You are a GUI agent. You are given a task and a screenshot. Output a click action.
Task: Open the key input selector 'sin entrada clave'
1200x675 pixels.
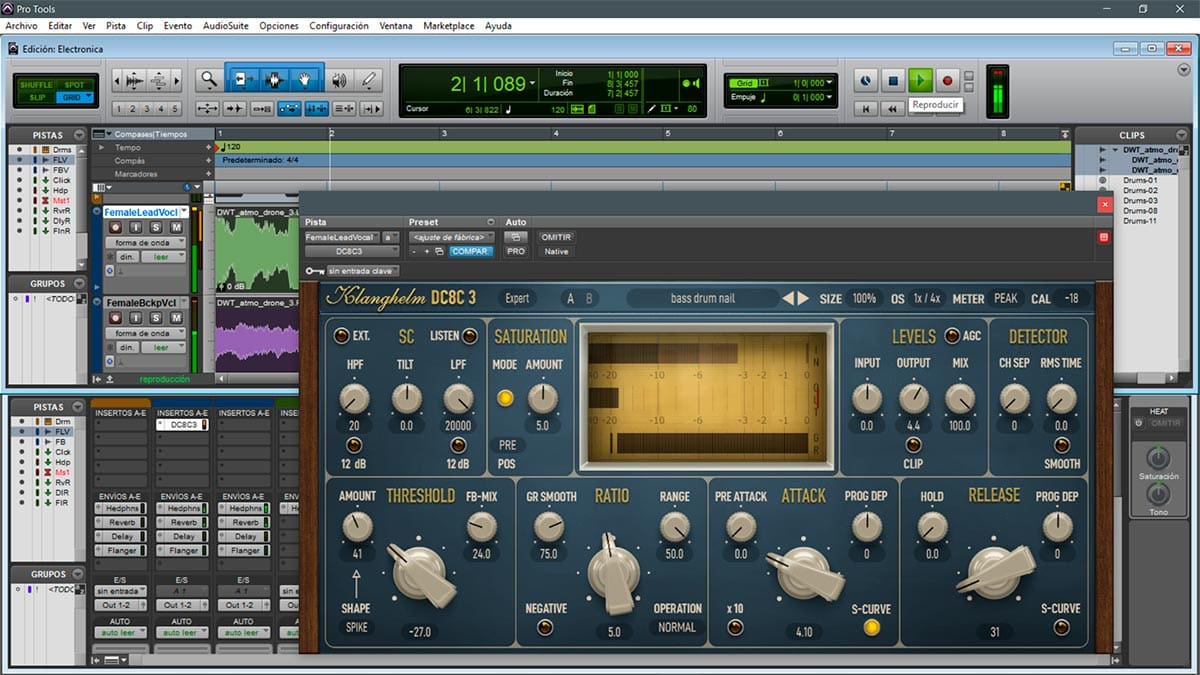[364, 271]
